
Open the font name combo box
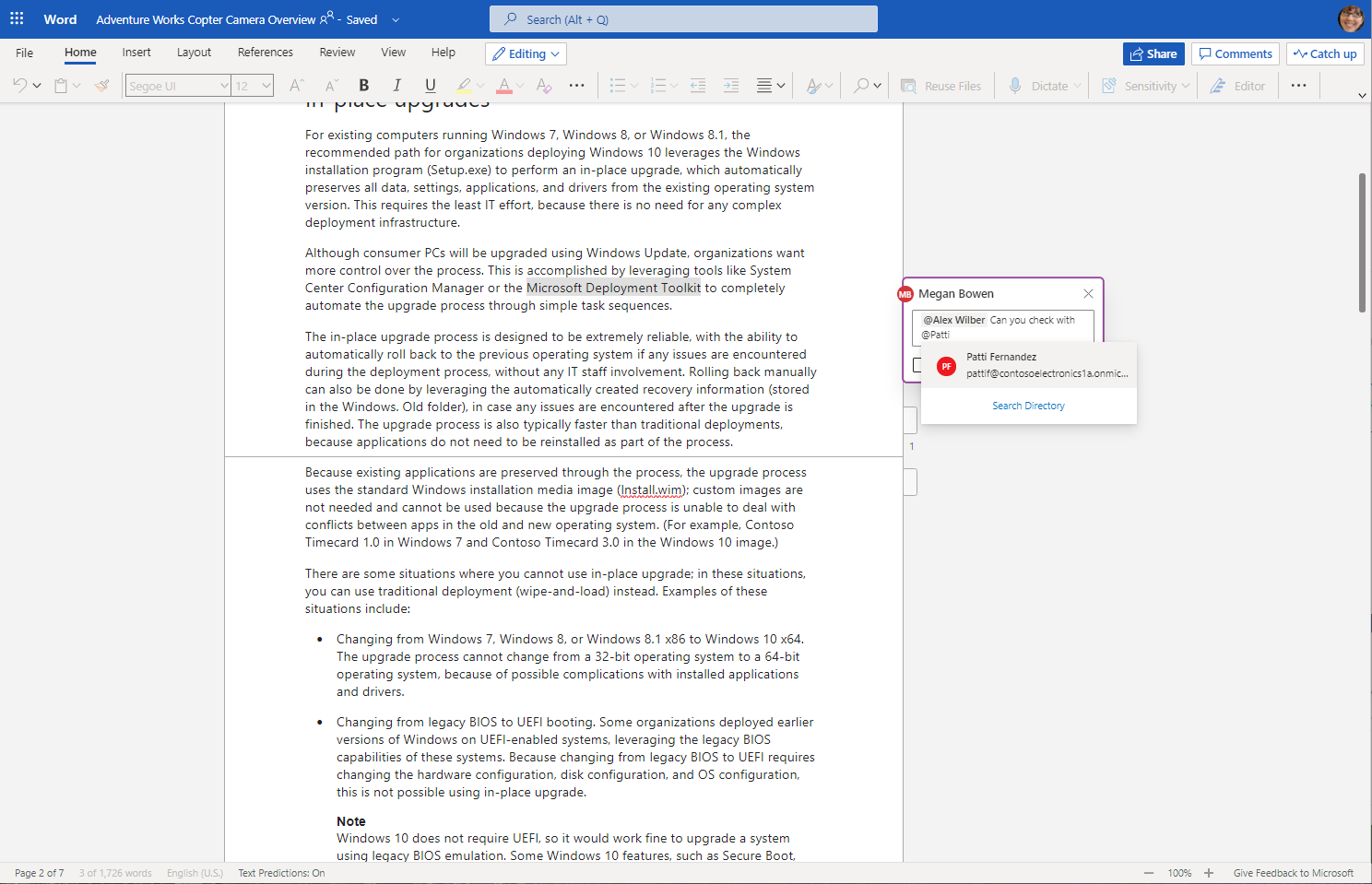[178, 86]
